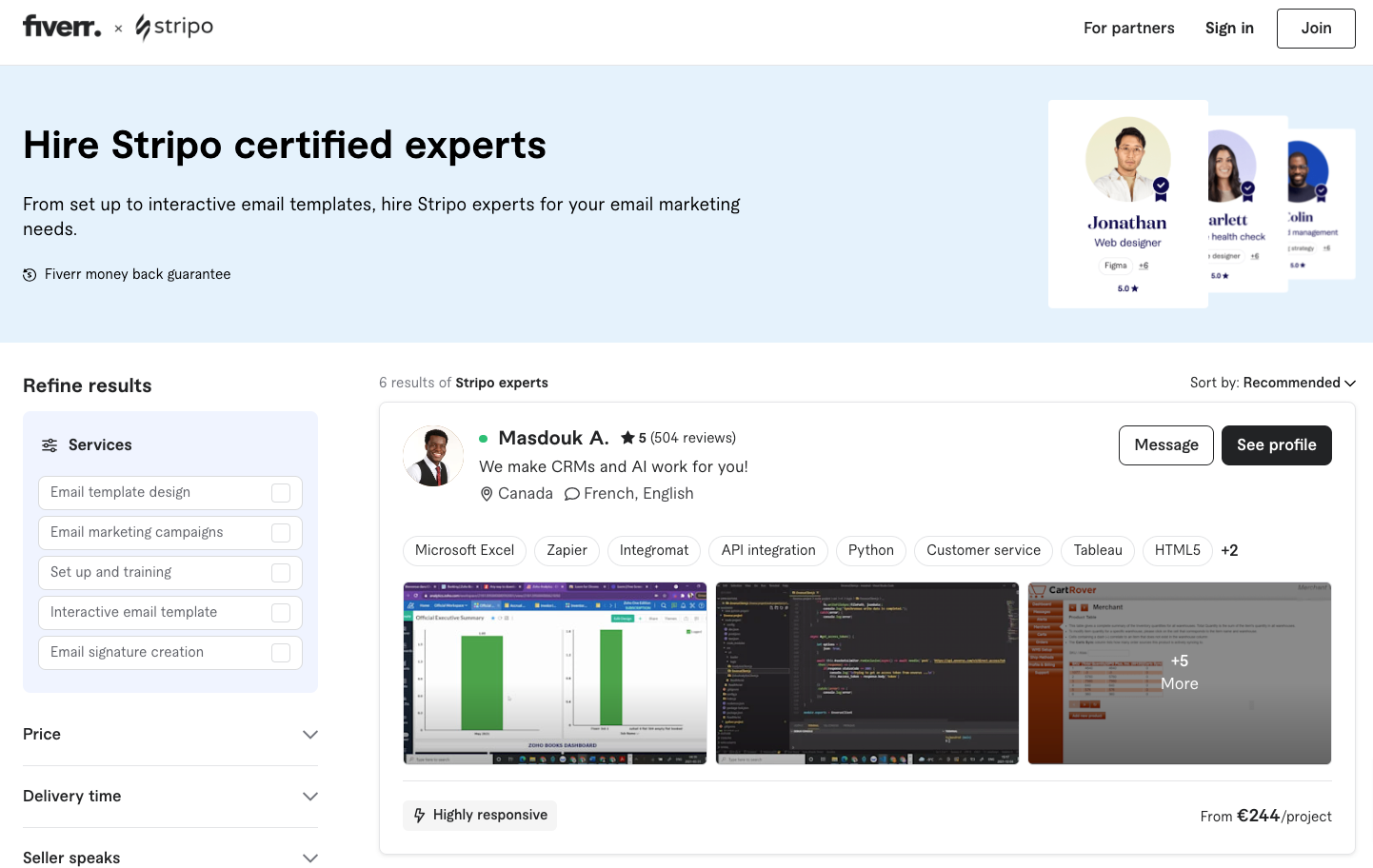Click the money back guarantee icon
1373x868 pixels.
[x=30, y=275]
